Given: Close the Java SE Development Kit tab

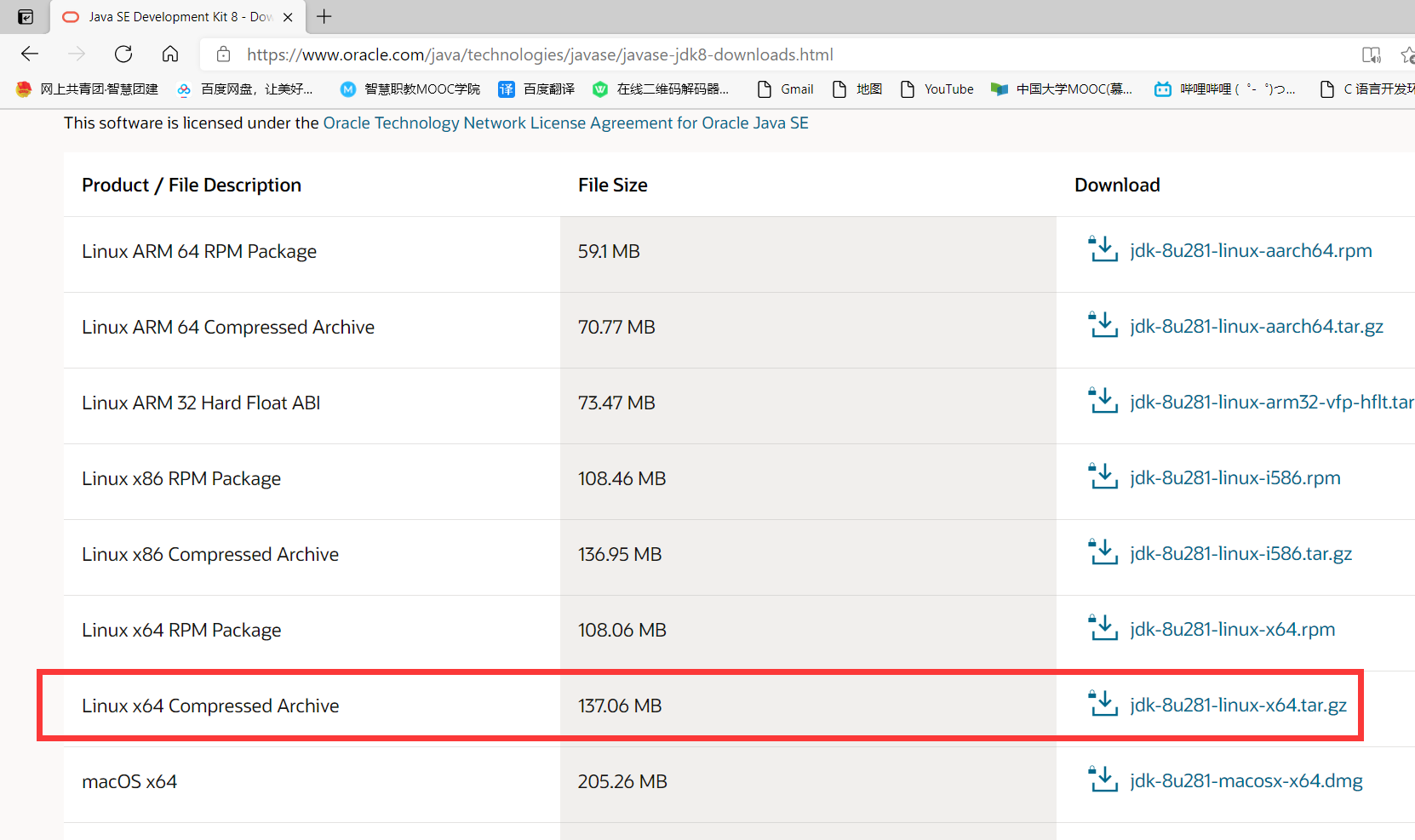Looking at the screenshot, I should point(288,17).
